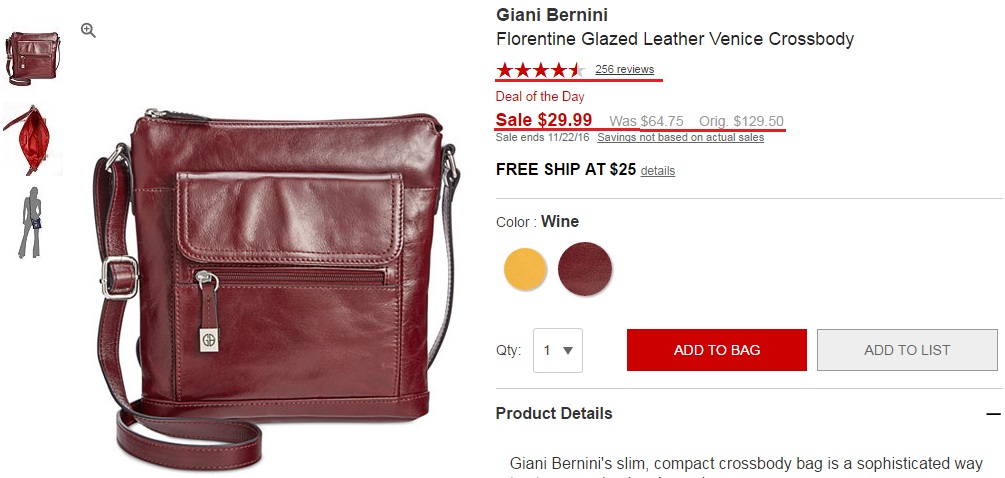Click the star rating icons

(540, 70)
